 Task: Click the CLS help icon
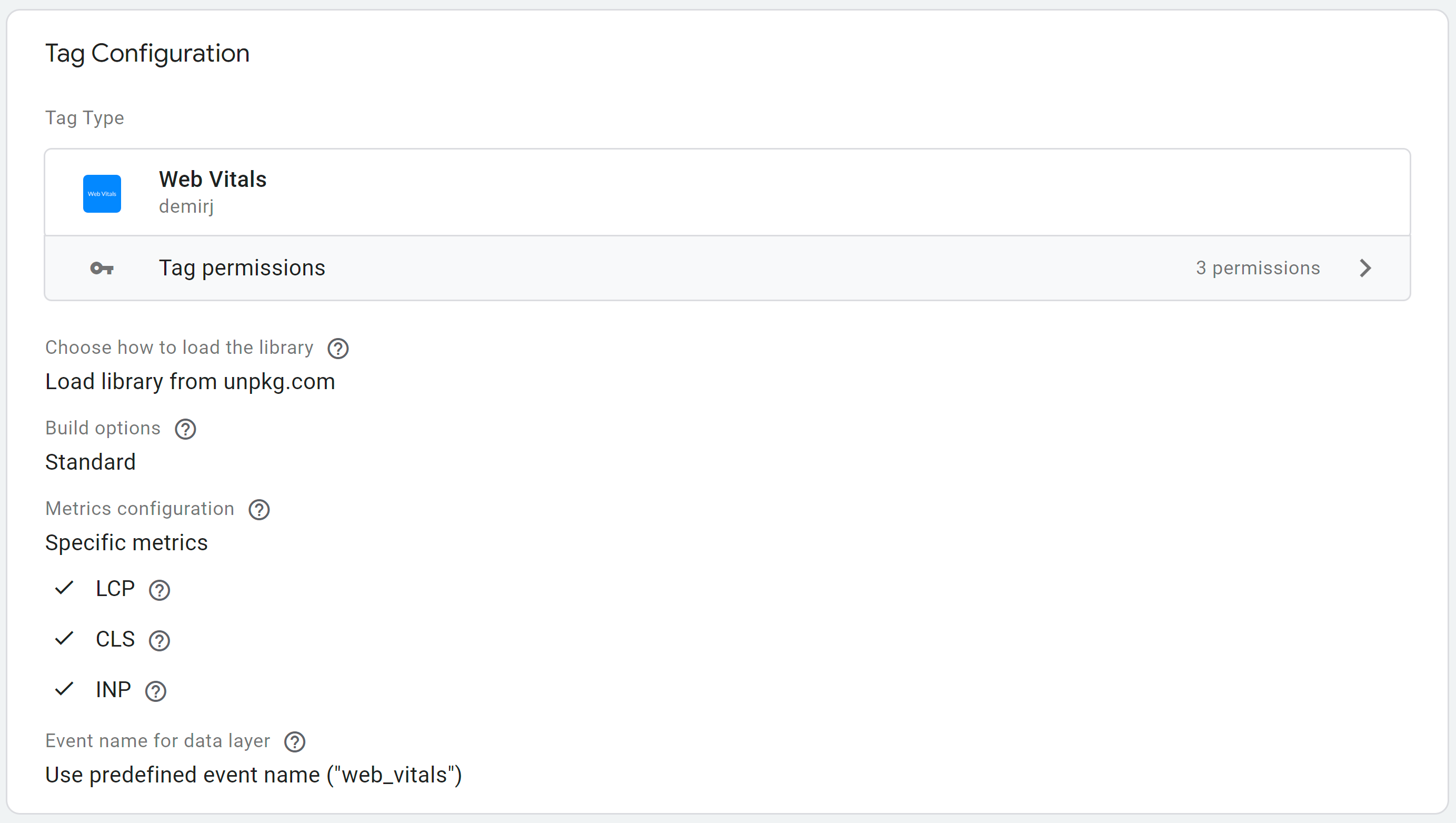pyautogui.click(x=159, y=639)
